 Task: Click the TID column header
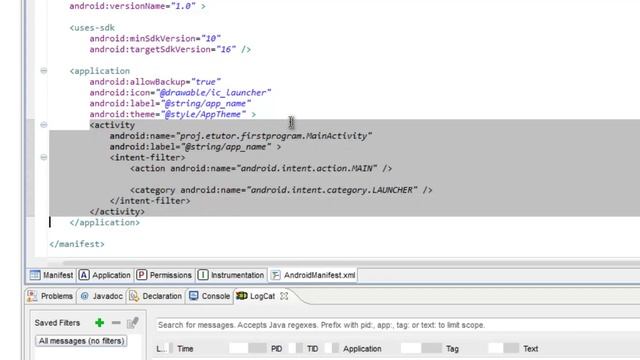click(312, 349)
